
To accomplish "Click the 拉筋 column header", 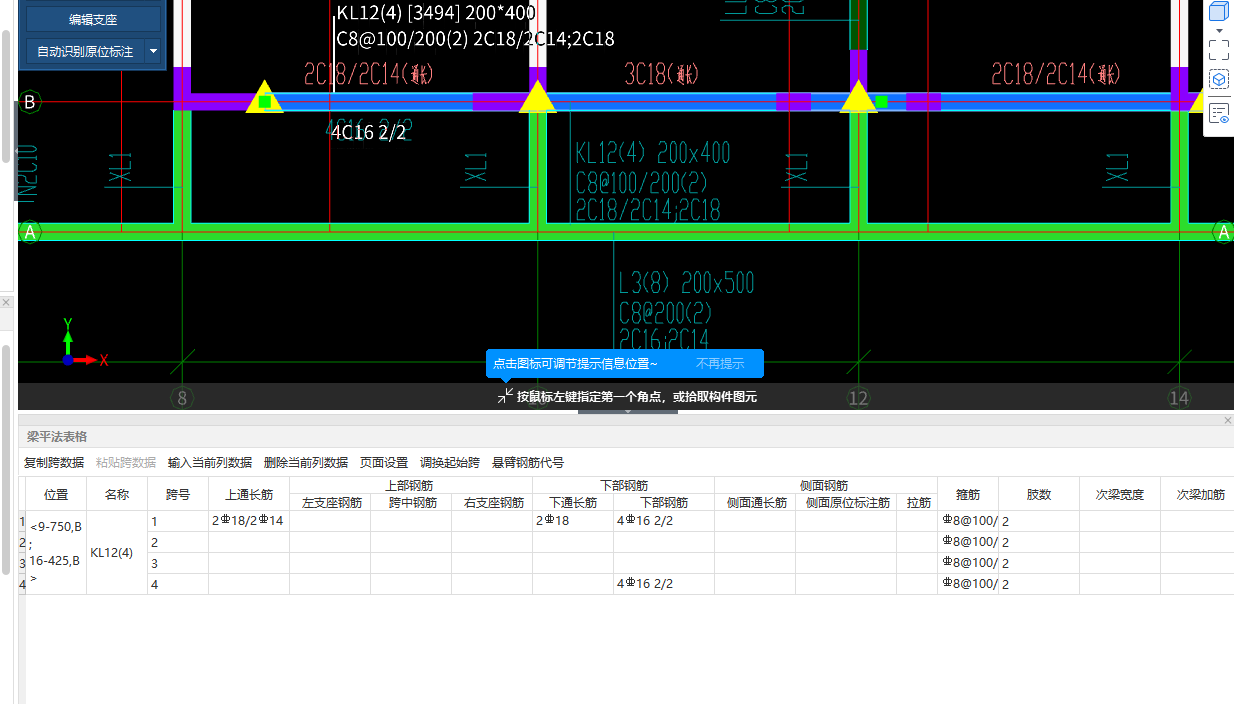I will pos(917,503).
